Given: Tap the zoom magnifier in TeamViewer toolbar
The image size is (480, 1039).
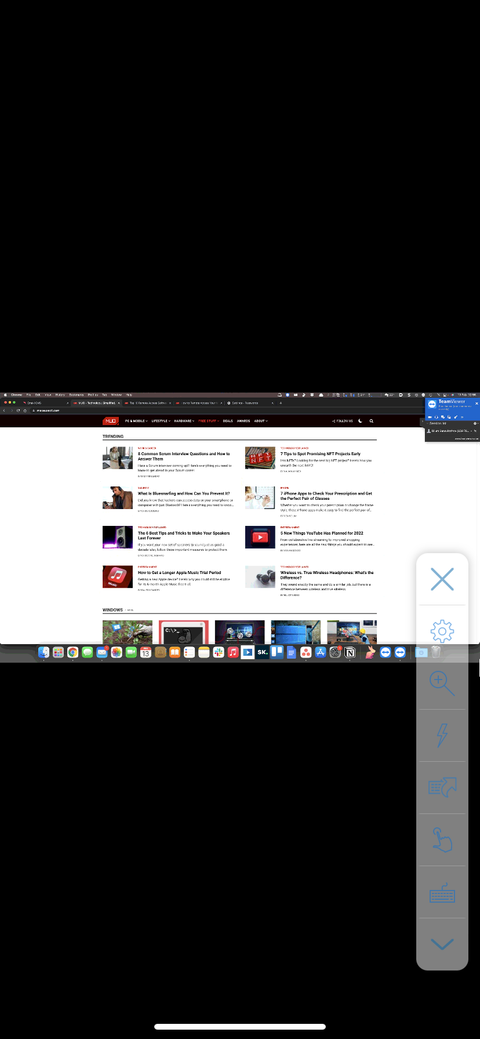Looking at the screenshot, I should tap(442, 683).
